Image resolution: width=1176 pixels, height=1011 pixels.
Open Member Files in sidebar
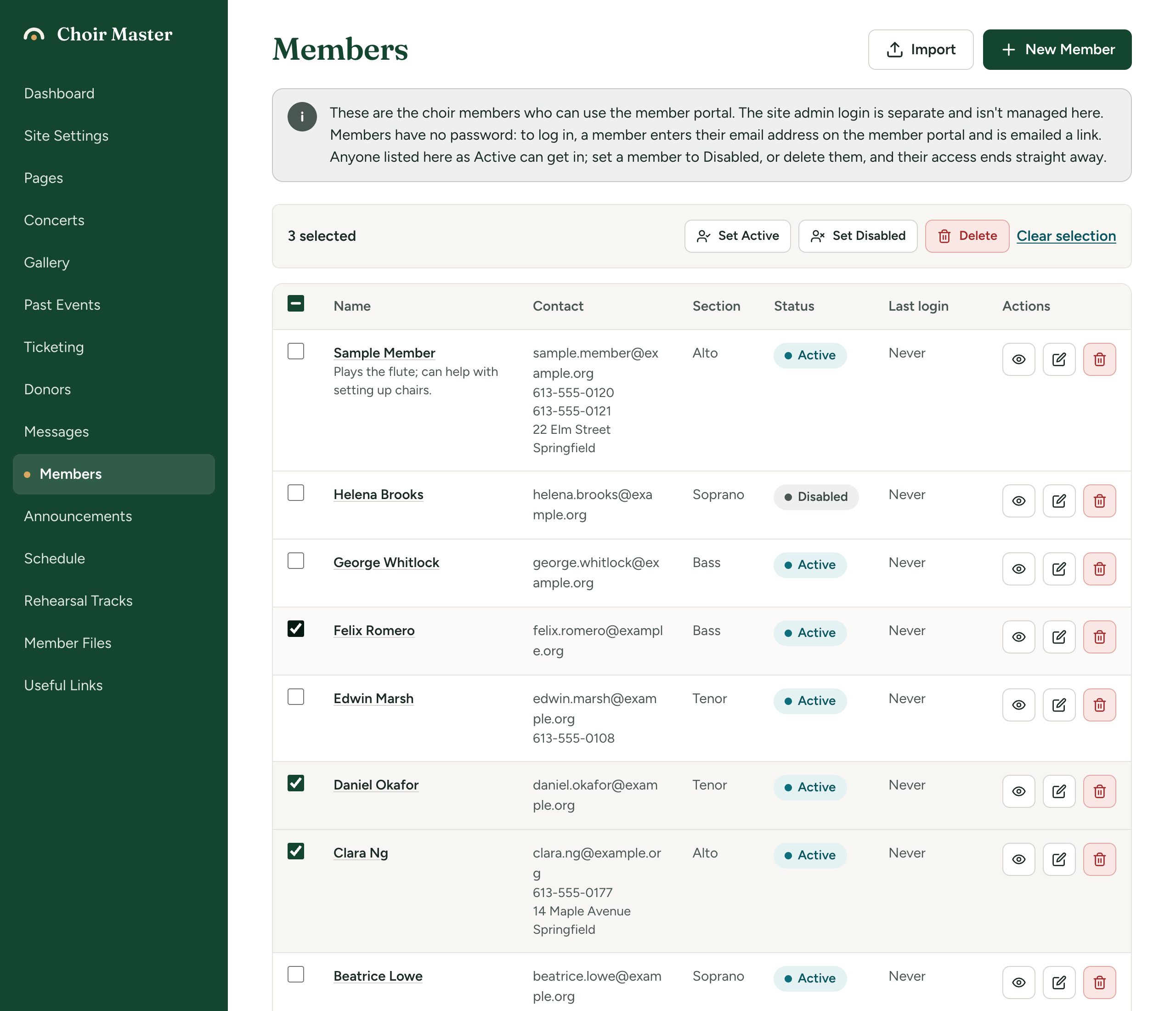click(113, 643)
